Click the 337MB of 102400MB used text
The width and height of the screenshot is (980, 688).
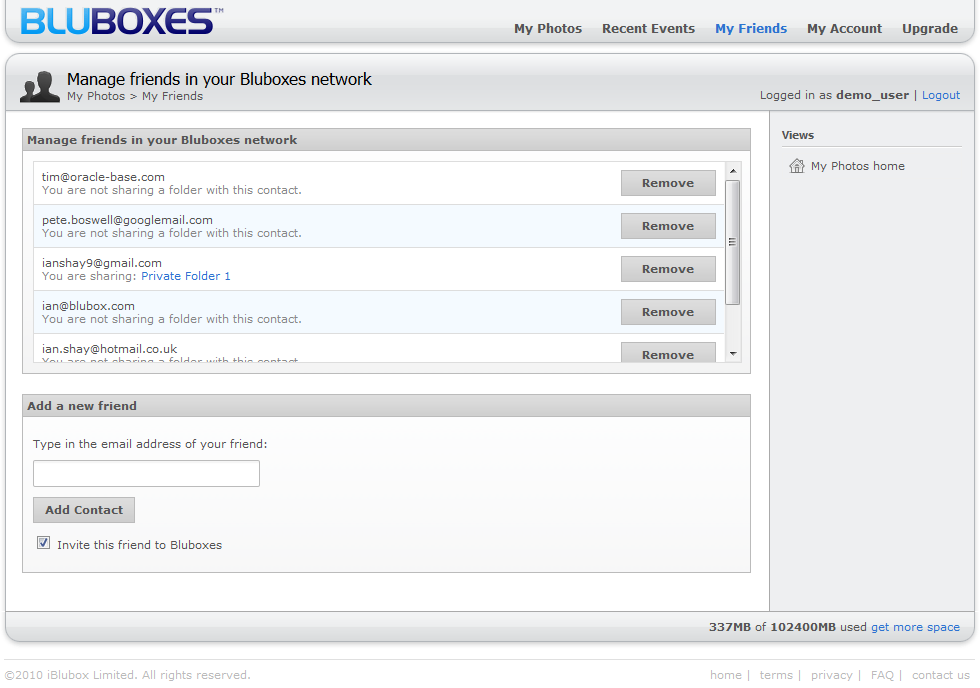(x=788, y=627)
